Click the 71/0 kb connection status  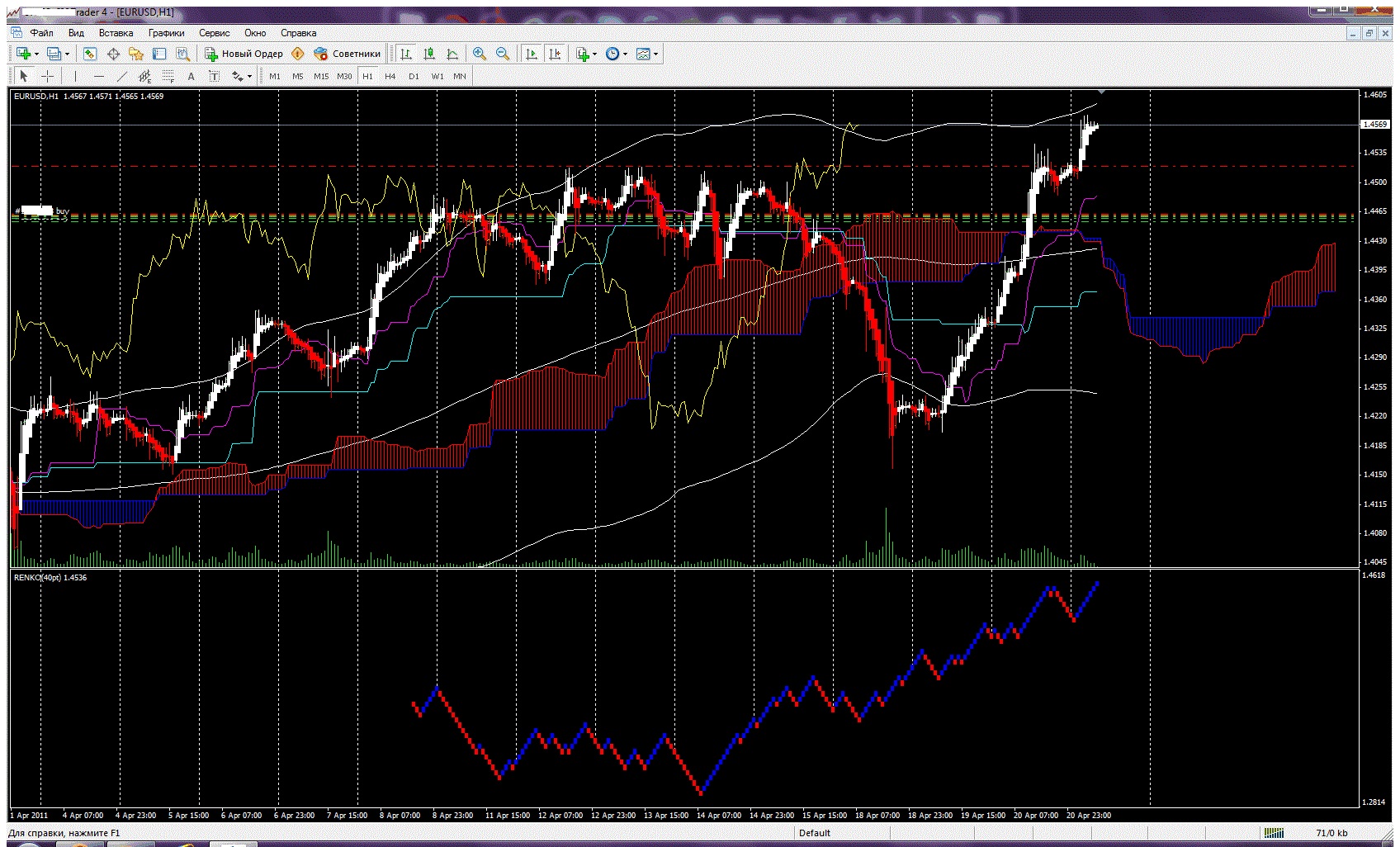click(x=1331, y=833)
